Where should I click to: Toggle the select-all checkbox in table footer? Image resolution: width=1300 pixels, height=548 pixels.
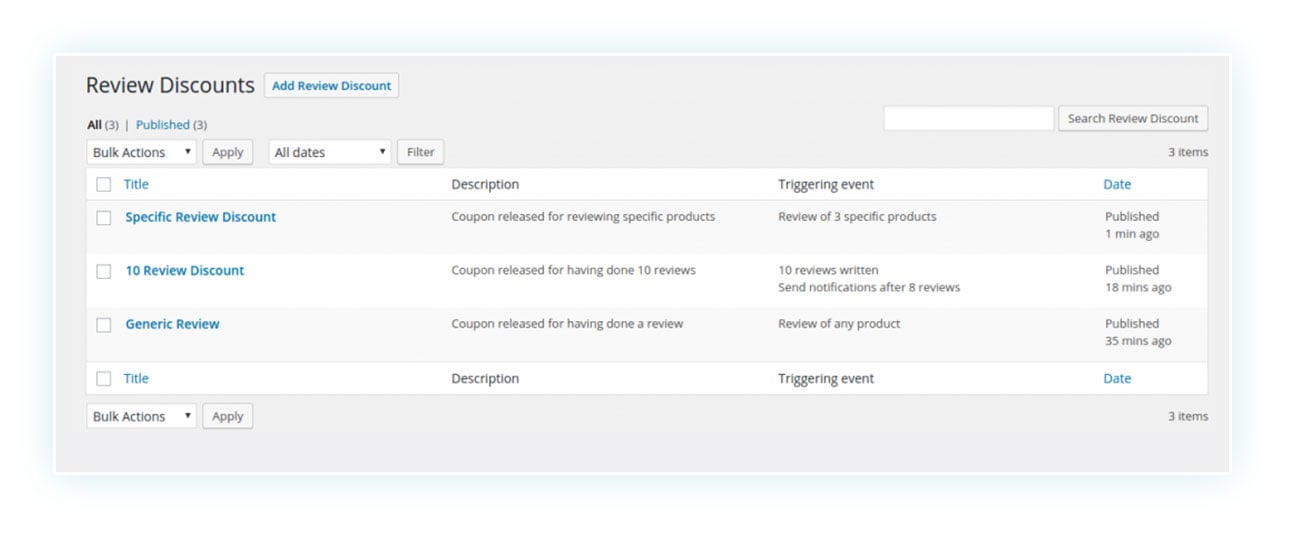[104, 379]
